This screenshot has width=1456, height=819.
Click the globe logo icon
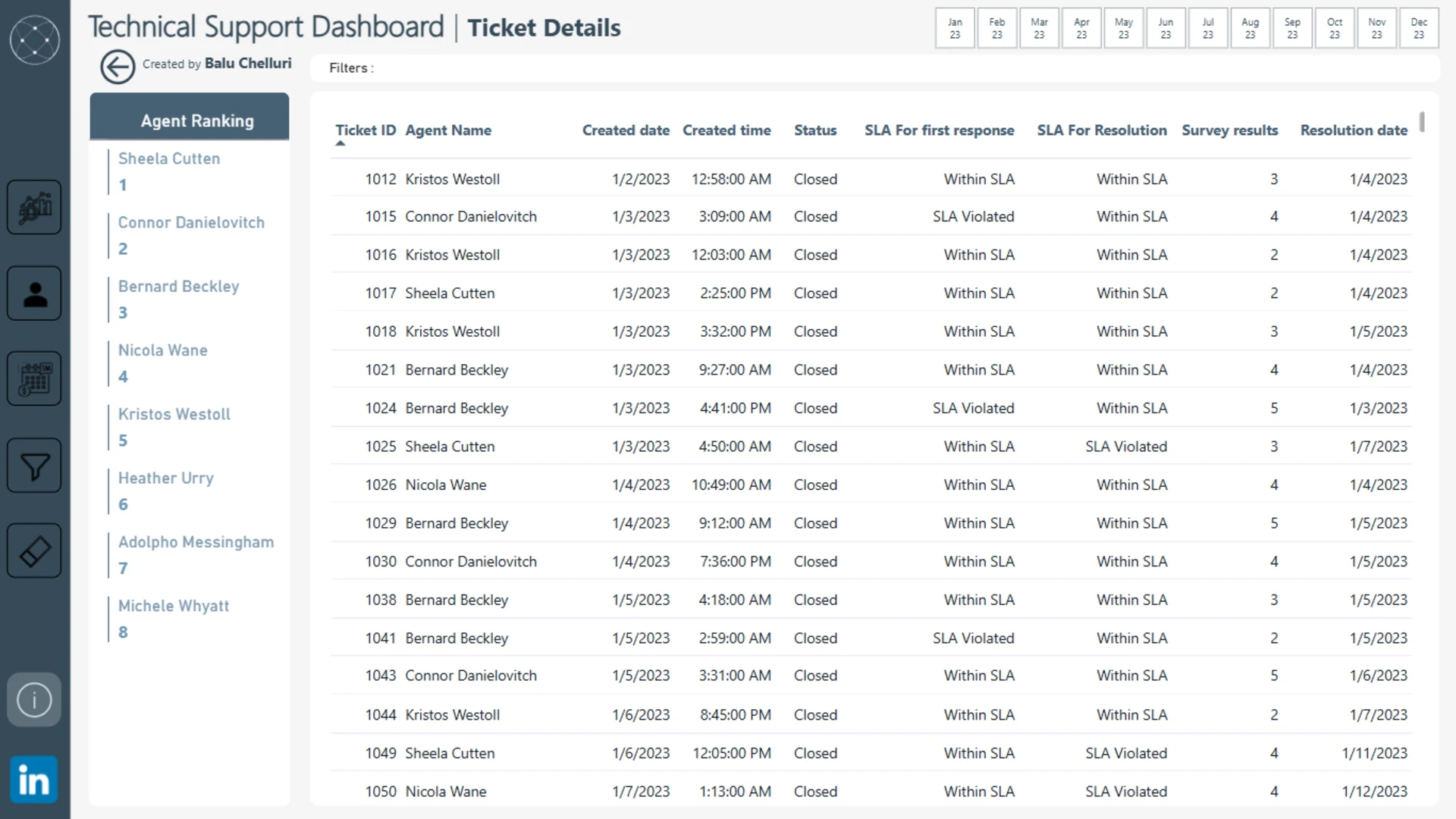click(35, 39)
